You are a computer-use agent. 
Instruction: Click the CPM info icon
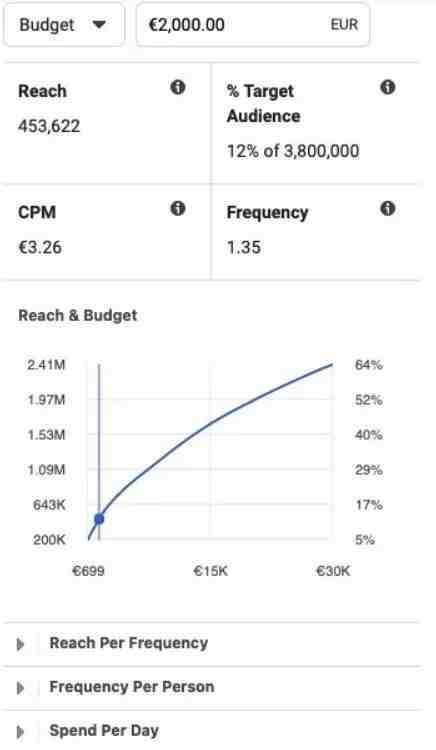click(178, 208)
